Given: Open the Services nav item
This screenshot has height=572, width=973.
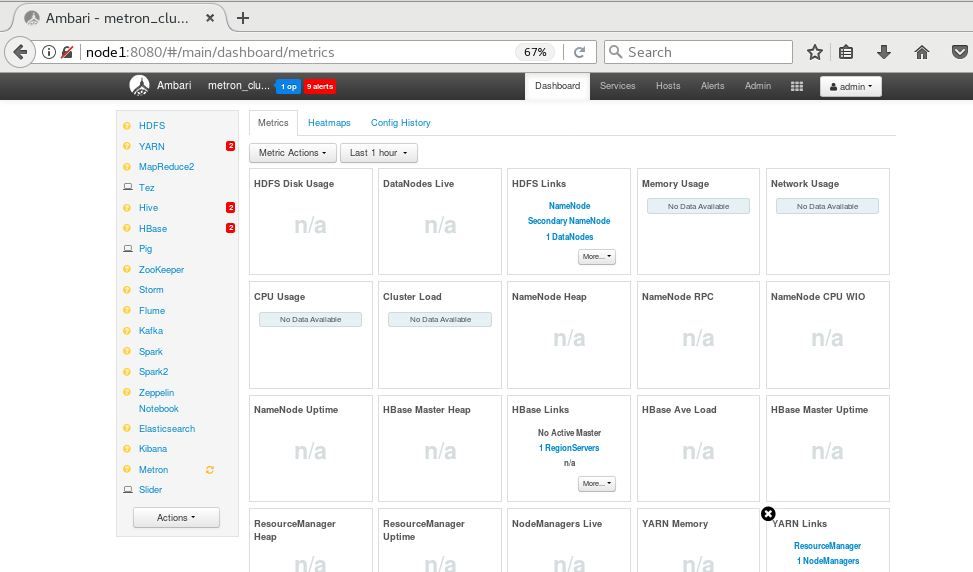Looking at the screenshot, I should pyautogui.click(x=617, y=86).
